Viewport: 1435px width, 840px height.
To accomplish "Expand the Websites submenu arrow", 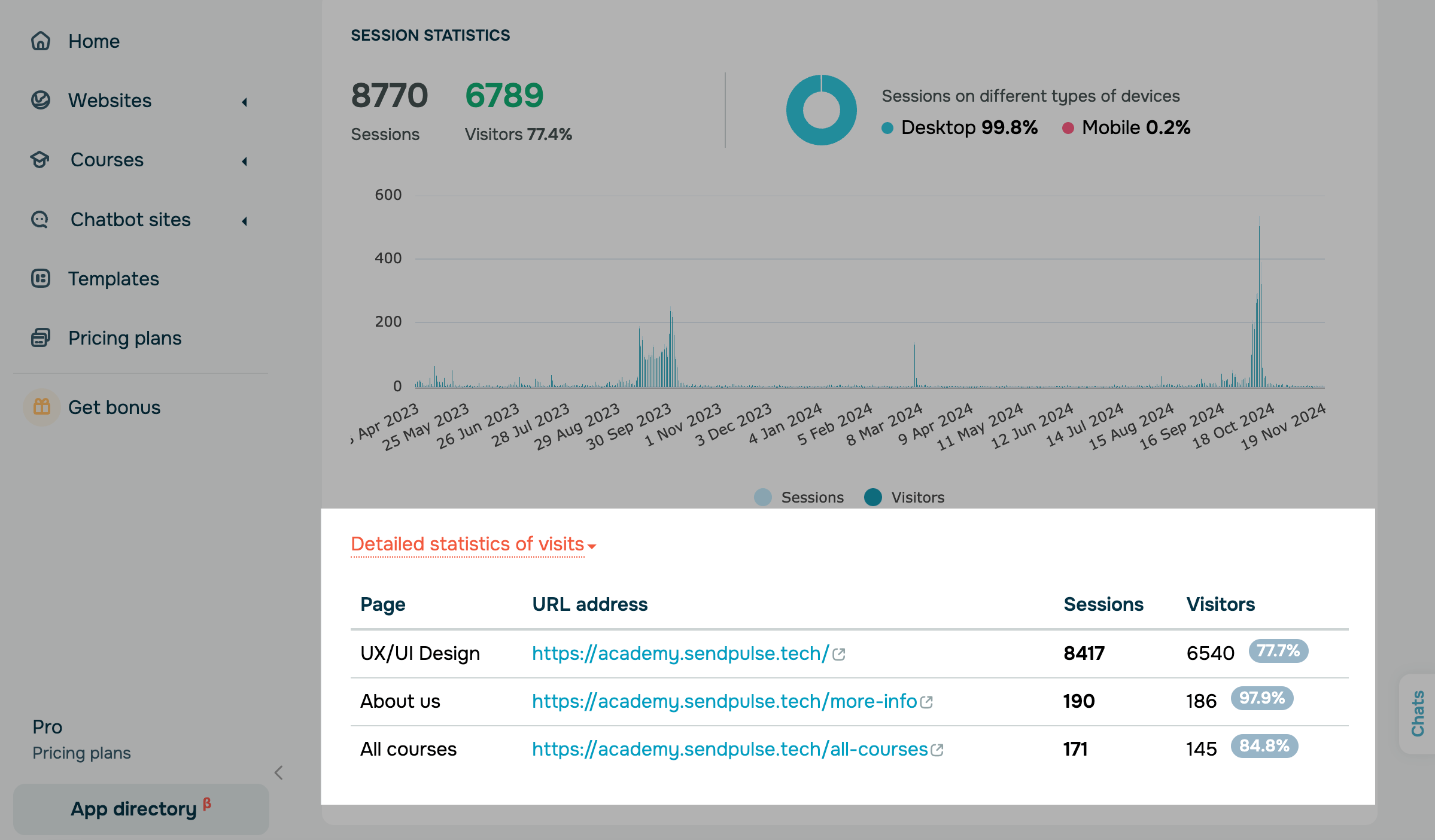I will pos(244,102).
